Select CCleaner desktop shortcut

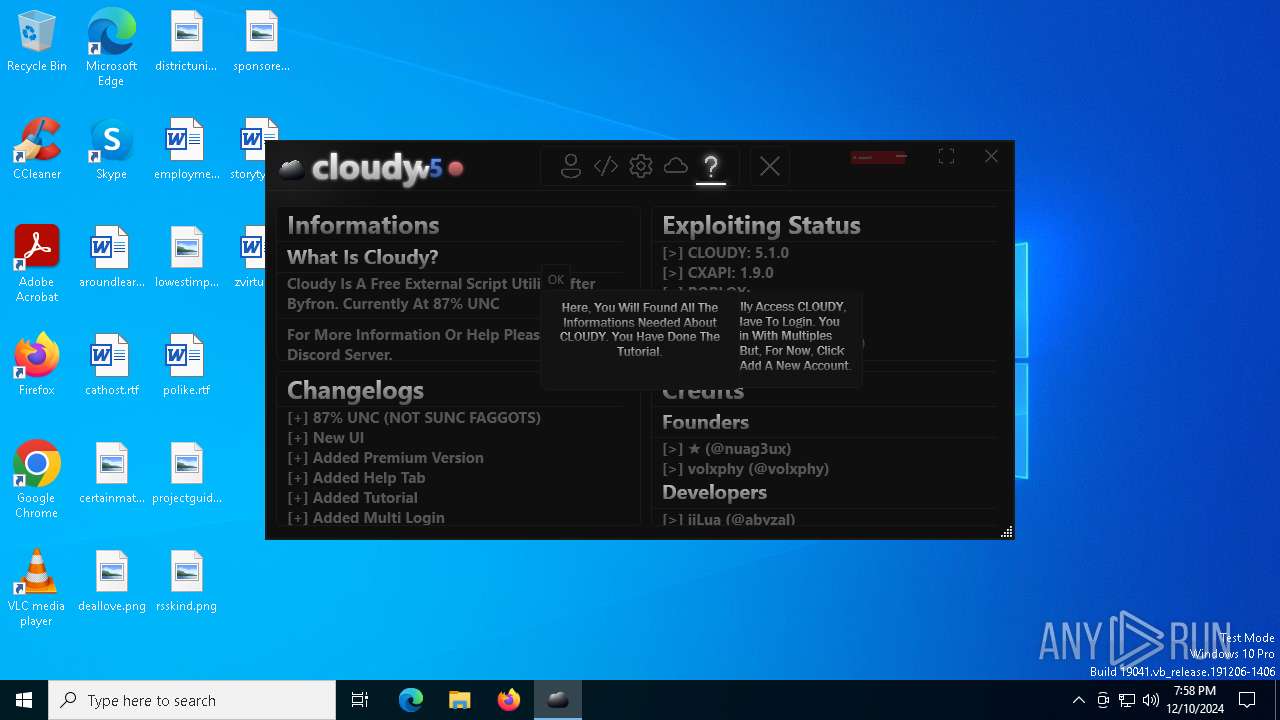37,149
